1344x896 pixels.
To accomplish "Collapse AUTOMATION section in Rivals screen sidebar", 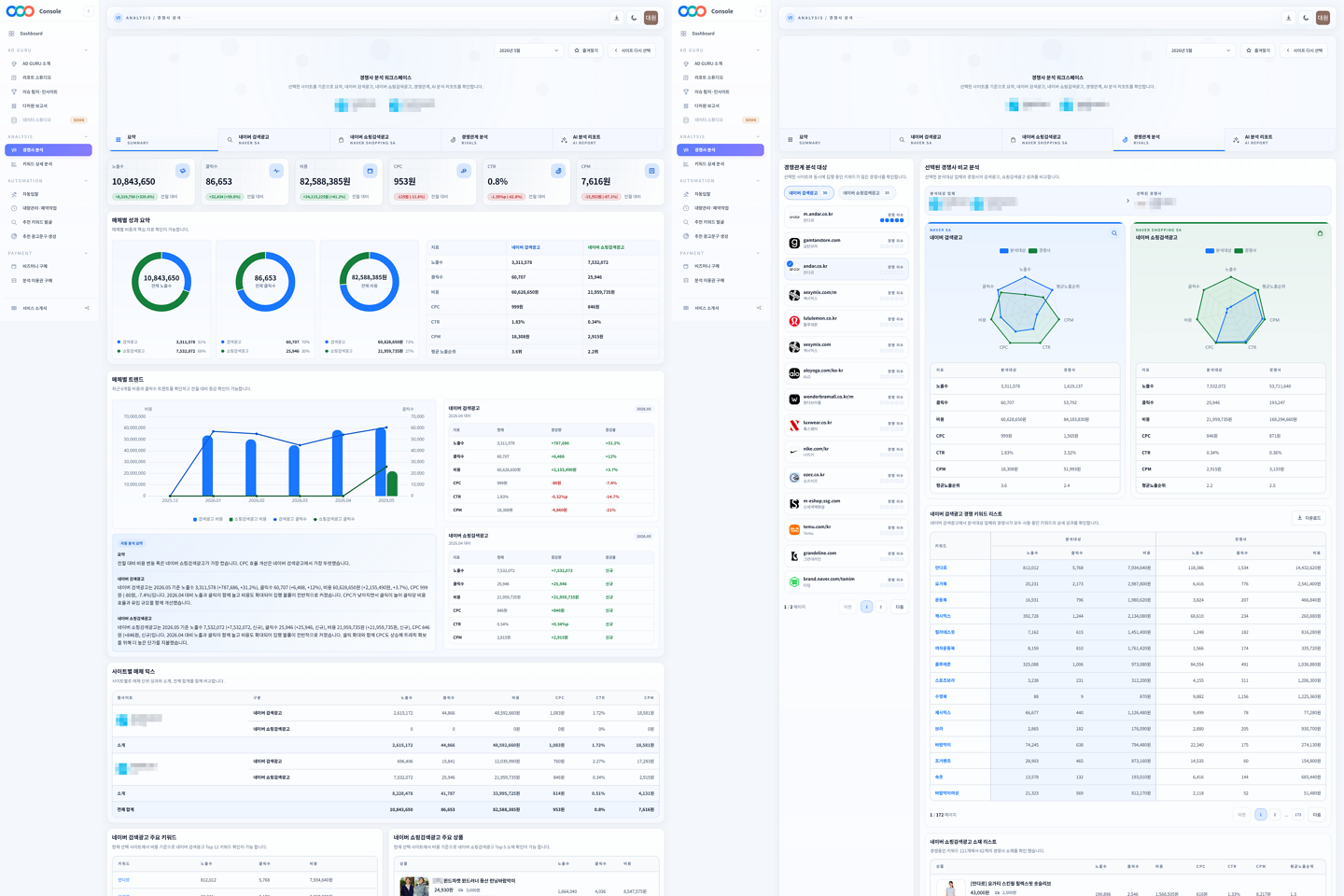I will pos(758,181).
